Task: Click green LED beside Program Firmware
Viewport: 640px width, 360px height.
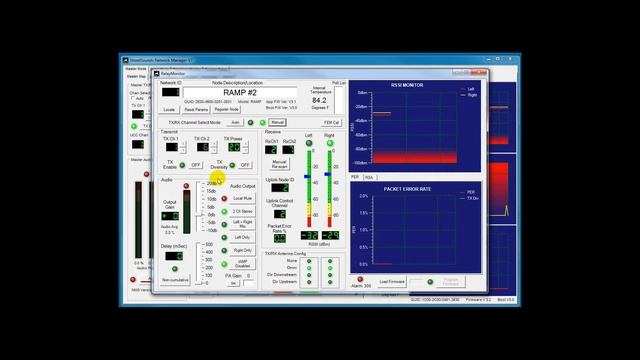Action: point(430,282)
